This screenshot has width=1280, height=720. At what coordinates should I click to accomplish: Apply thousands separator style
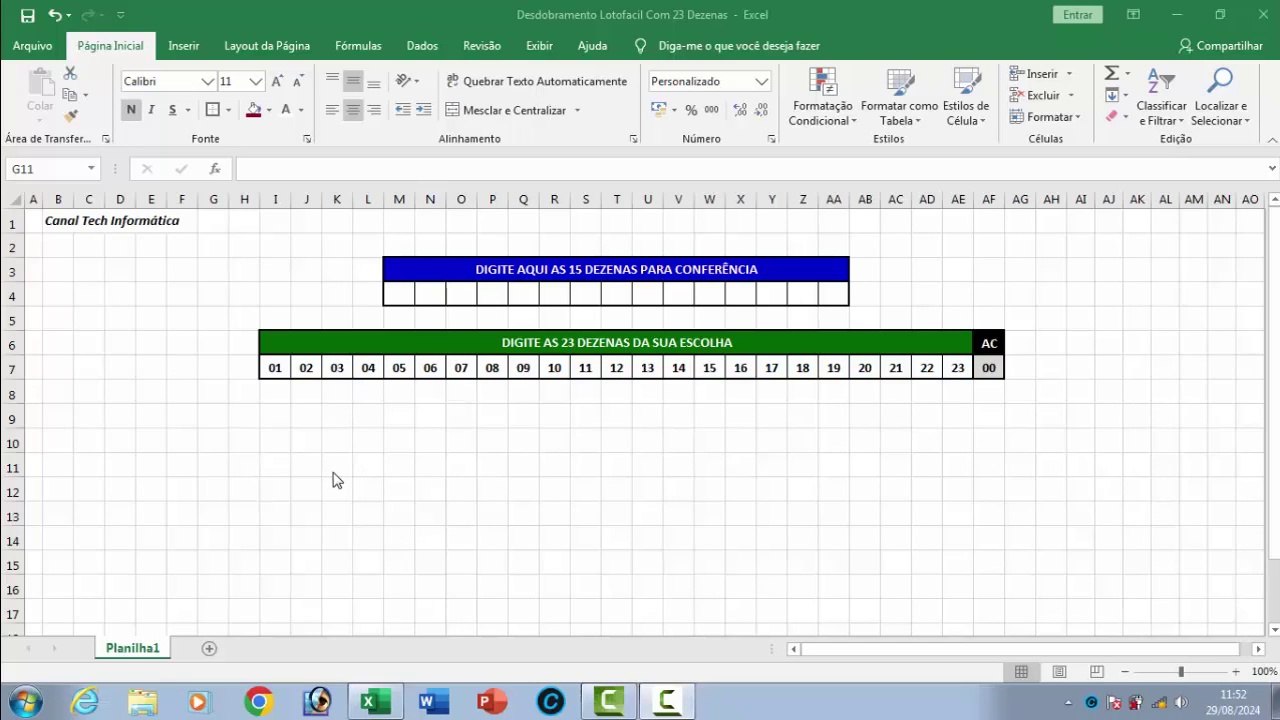[x=711, y=110]
